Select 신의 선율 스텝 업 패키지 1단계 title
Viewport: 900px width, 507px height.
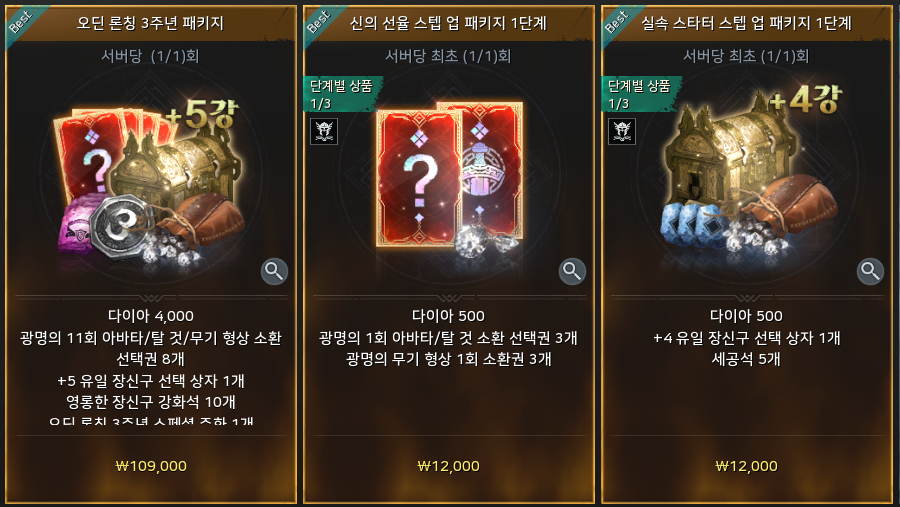(448, 23)
